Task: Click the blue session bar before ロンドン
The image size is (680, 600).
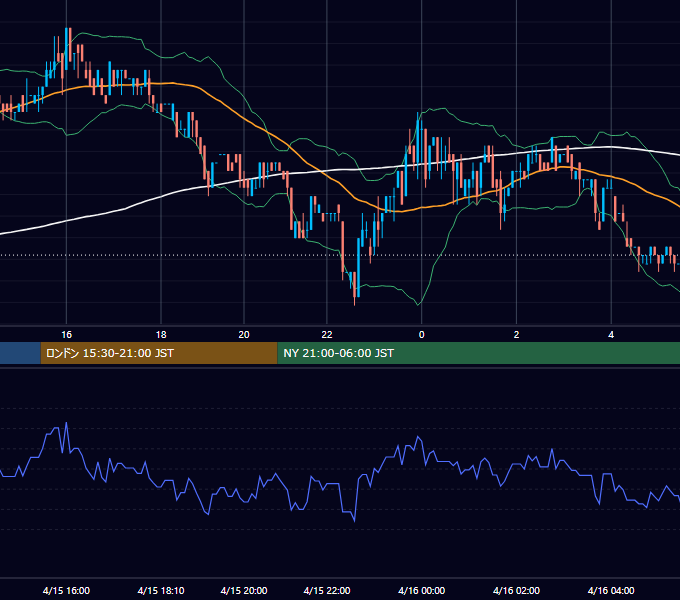Action: [20, 353]
